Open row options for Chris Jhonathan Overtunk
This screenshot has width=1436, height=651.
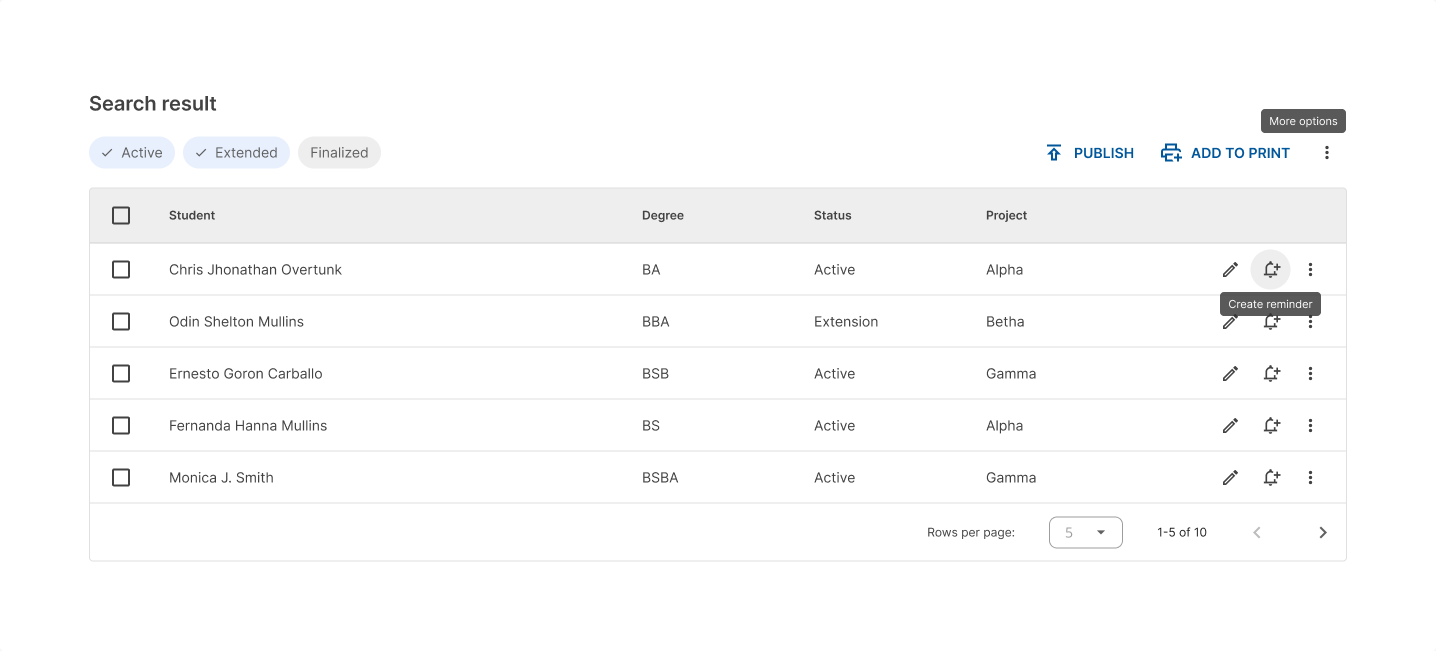tap(1310, 269)
